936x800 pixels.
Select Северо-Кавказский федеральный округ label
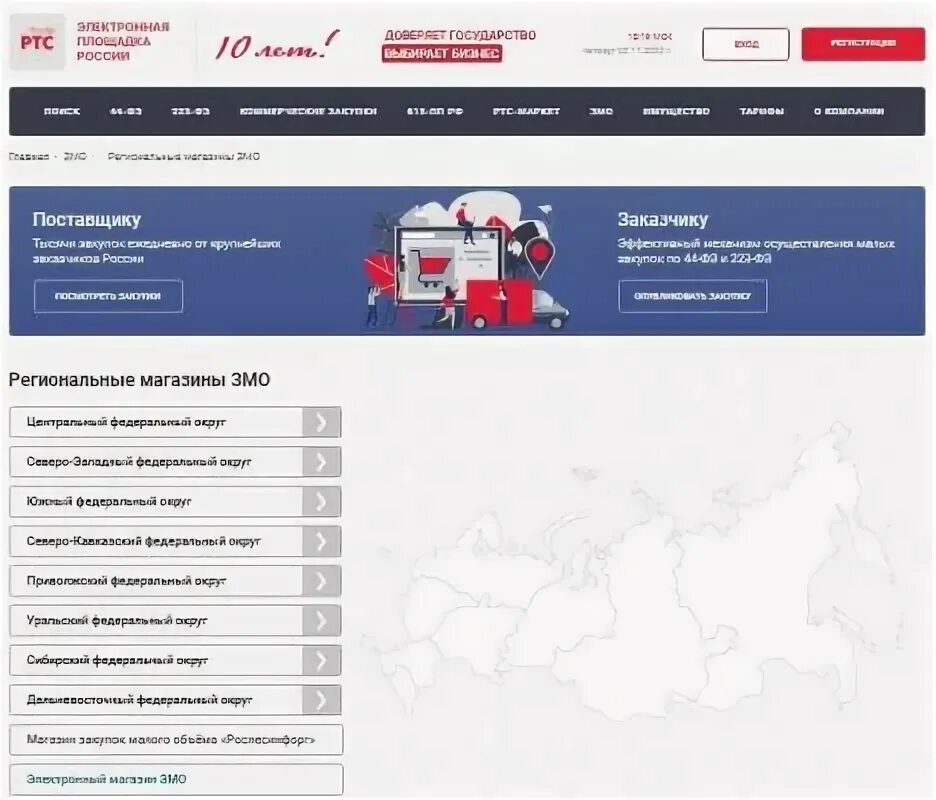pyautogui.click(x=143, y=541)
